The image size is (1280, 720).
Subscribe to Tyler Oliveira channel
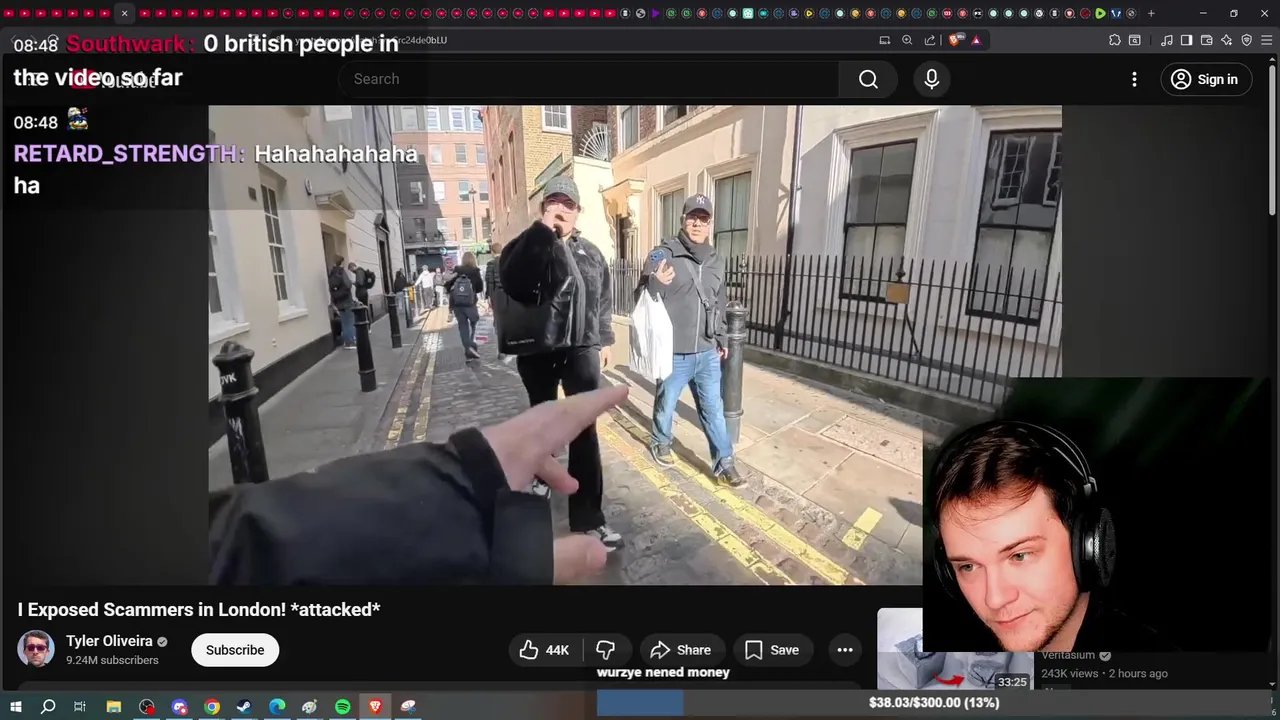click(235, 650)
